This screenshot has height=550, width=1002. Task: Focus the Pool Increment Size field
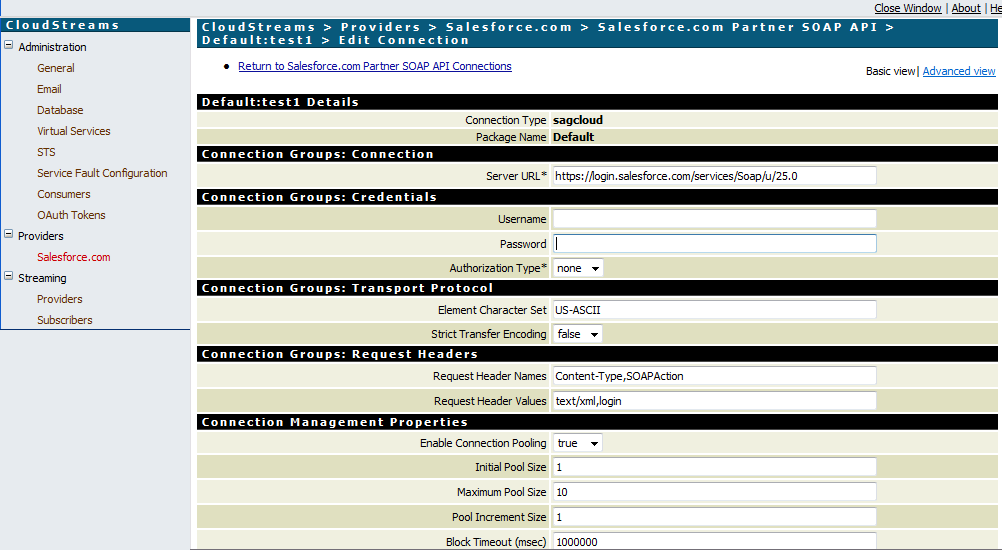coord(714,517)
